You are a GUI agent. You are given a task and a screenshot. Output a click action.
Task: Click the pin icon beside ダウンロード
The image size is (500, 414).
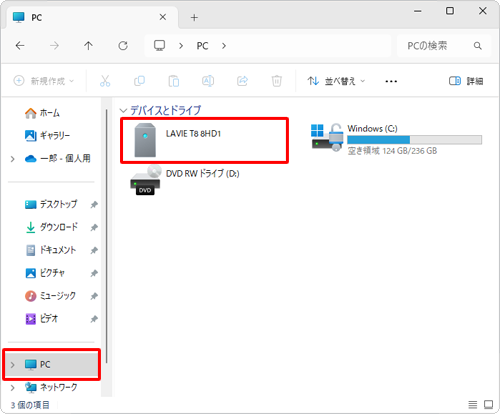point(94,227)
